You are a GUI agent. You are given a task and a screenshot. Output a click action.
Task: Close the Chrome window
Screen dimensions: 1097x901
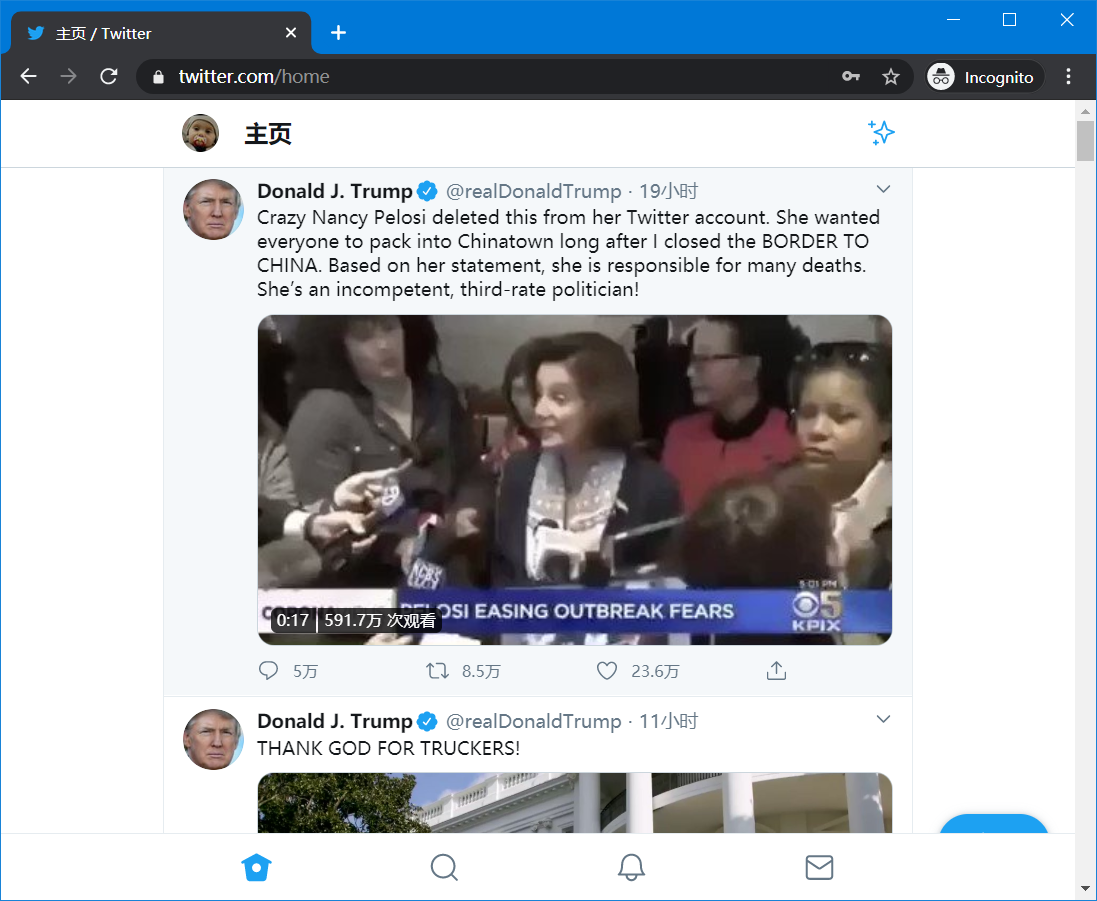pos(1066,20)
